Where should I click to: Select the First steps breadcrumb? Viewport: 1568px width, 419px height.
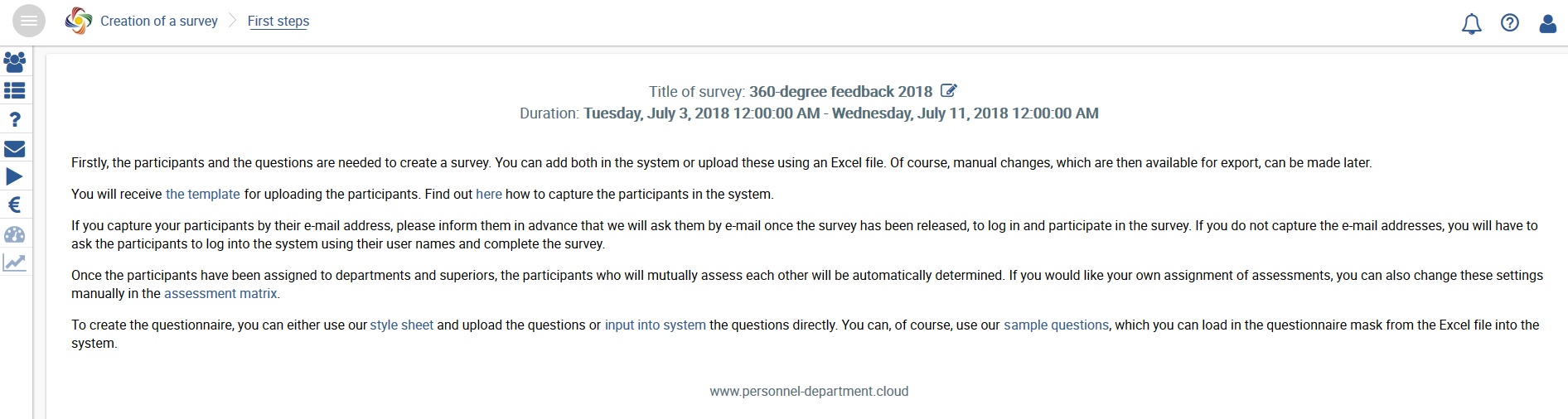click(278, 22)
